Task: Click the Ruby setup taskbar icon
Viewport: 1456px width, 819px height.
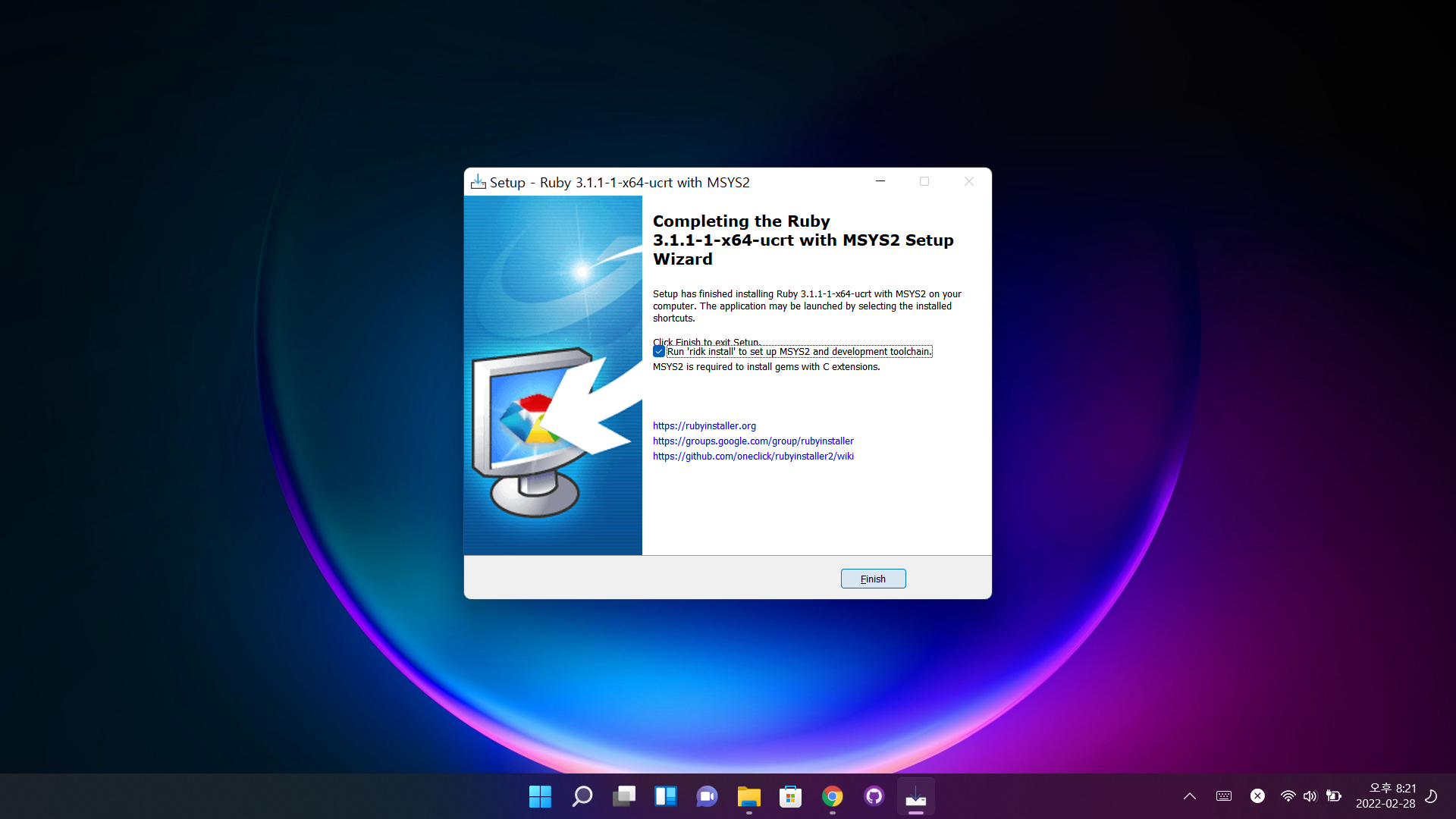Action: [915, 796]
